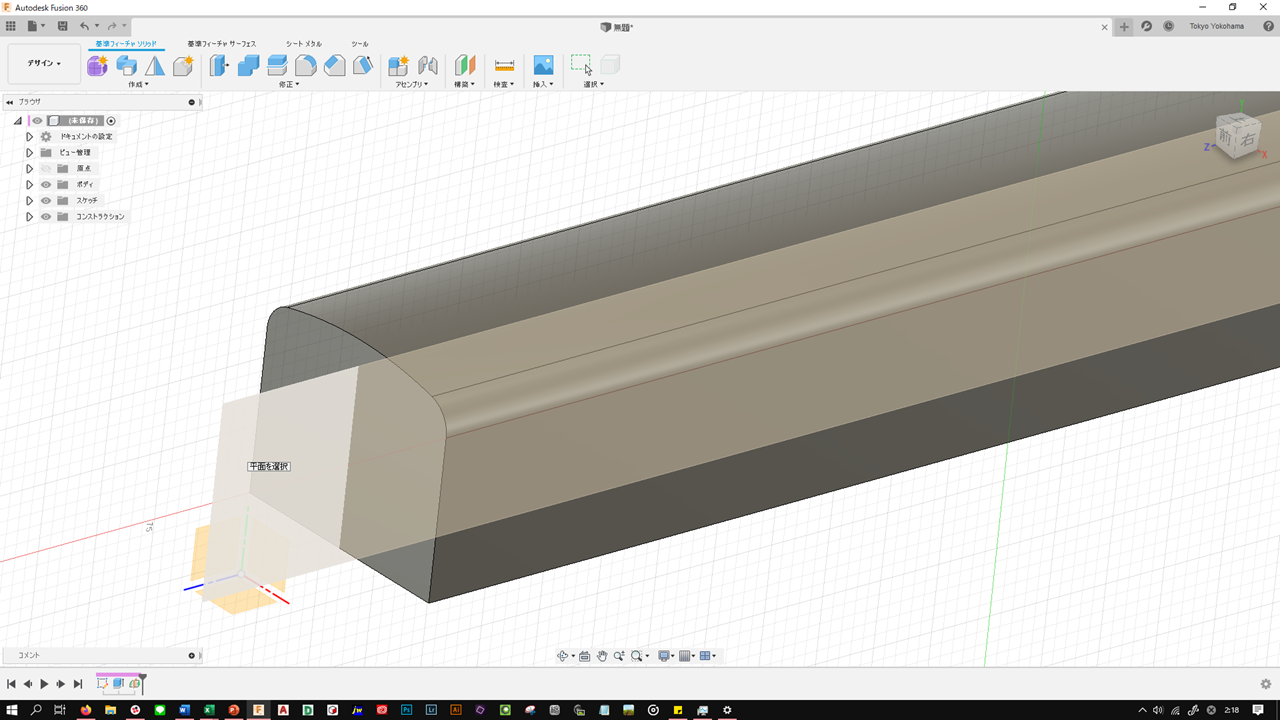
Task: Hide the ボディ folder using its eye icon
Action: click(46, 185)
